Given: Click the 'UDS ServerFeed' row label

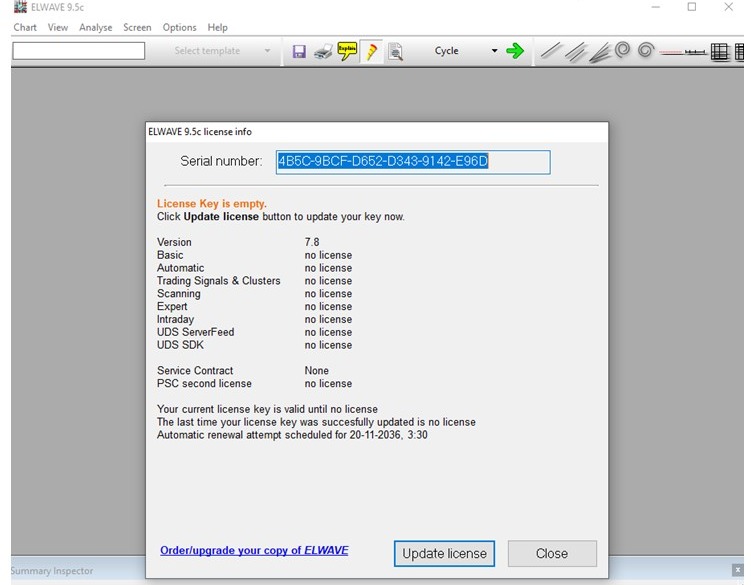Looking at the screenshot, I should [x=195, y=332].
